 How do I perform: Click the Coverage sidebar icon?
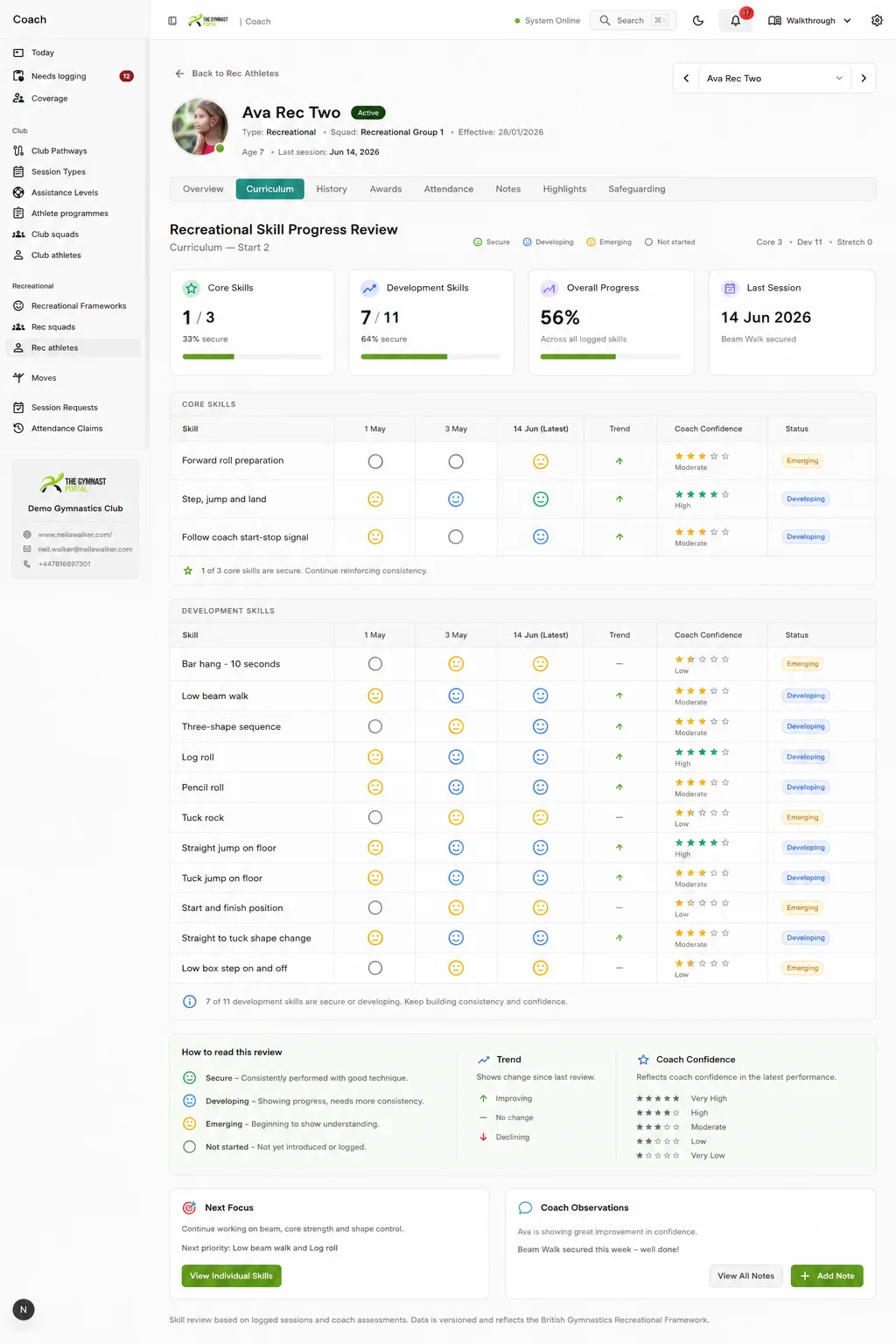click(18, 98)
